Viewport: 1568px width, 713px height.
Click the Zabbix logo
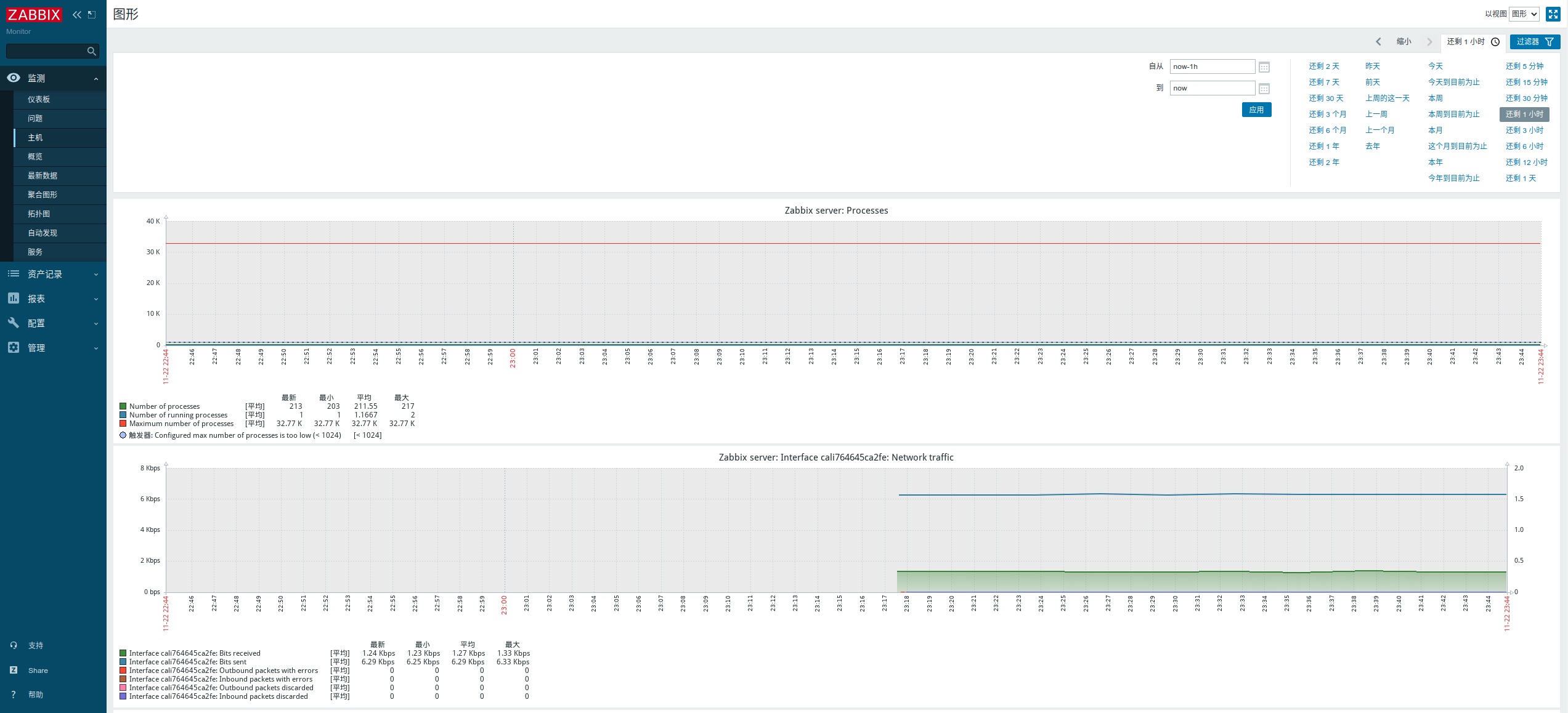(x=34, y=14)
